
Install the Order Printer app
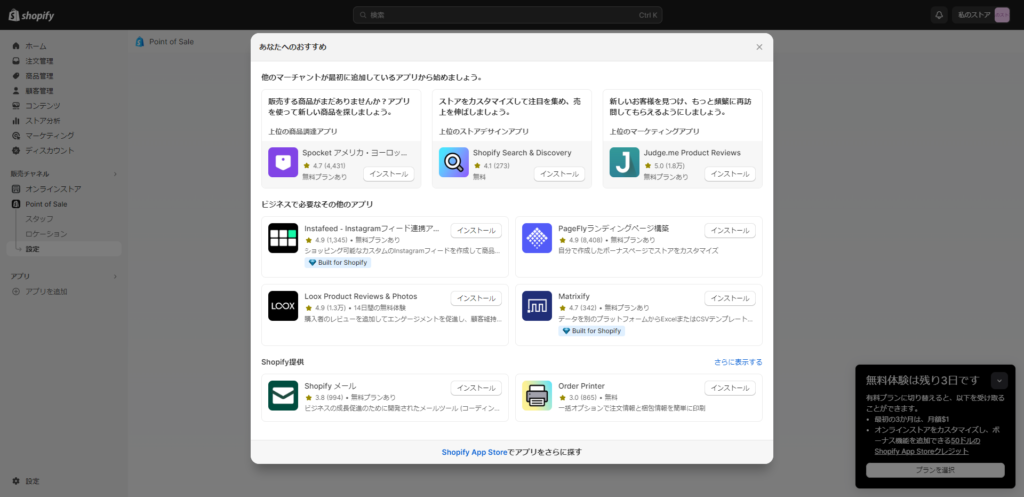pos(729,388)
